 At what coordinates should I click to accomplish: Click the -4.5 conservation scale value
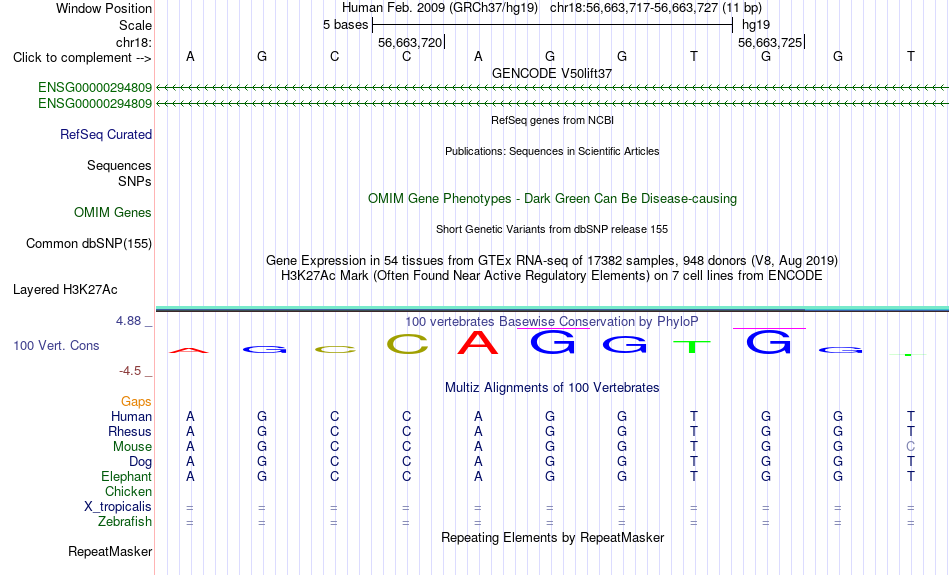pos(130,371)
